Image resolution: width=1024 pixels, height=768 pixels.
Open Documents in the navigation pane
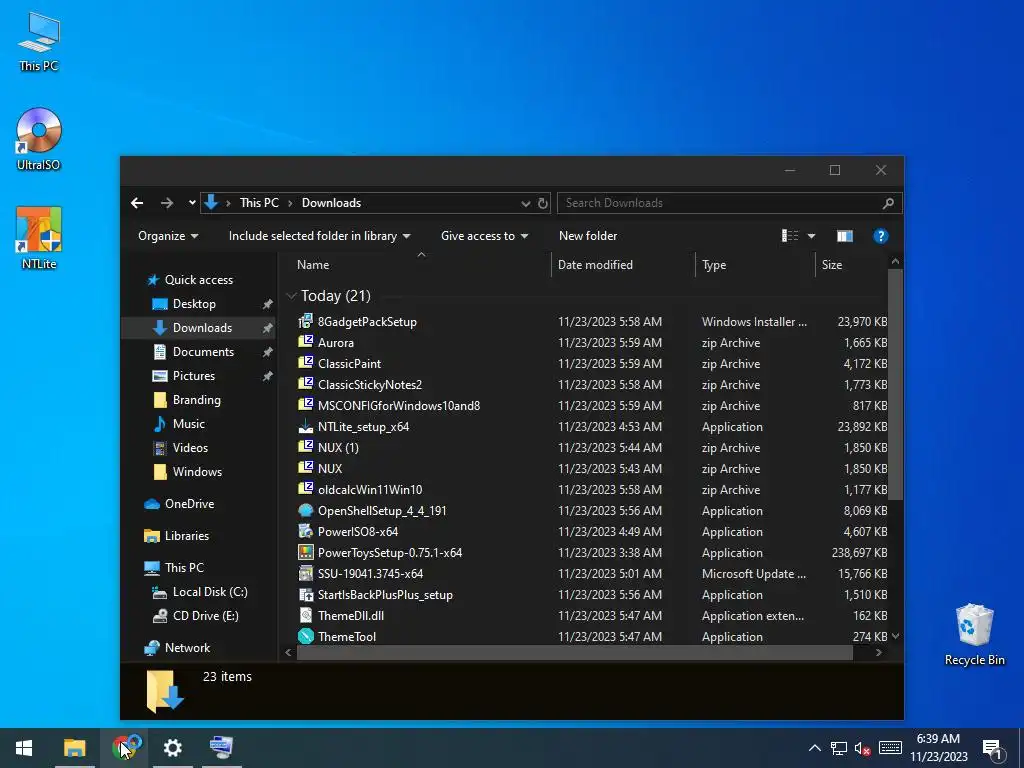[x=203, y=352]
